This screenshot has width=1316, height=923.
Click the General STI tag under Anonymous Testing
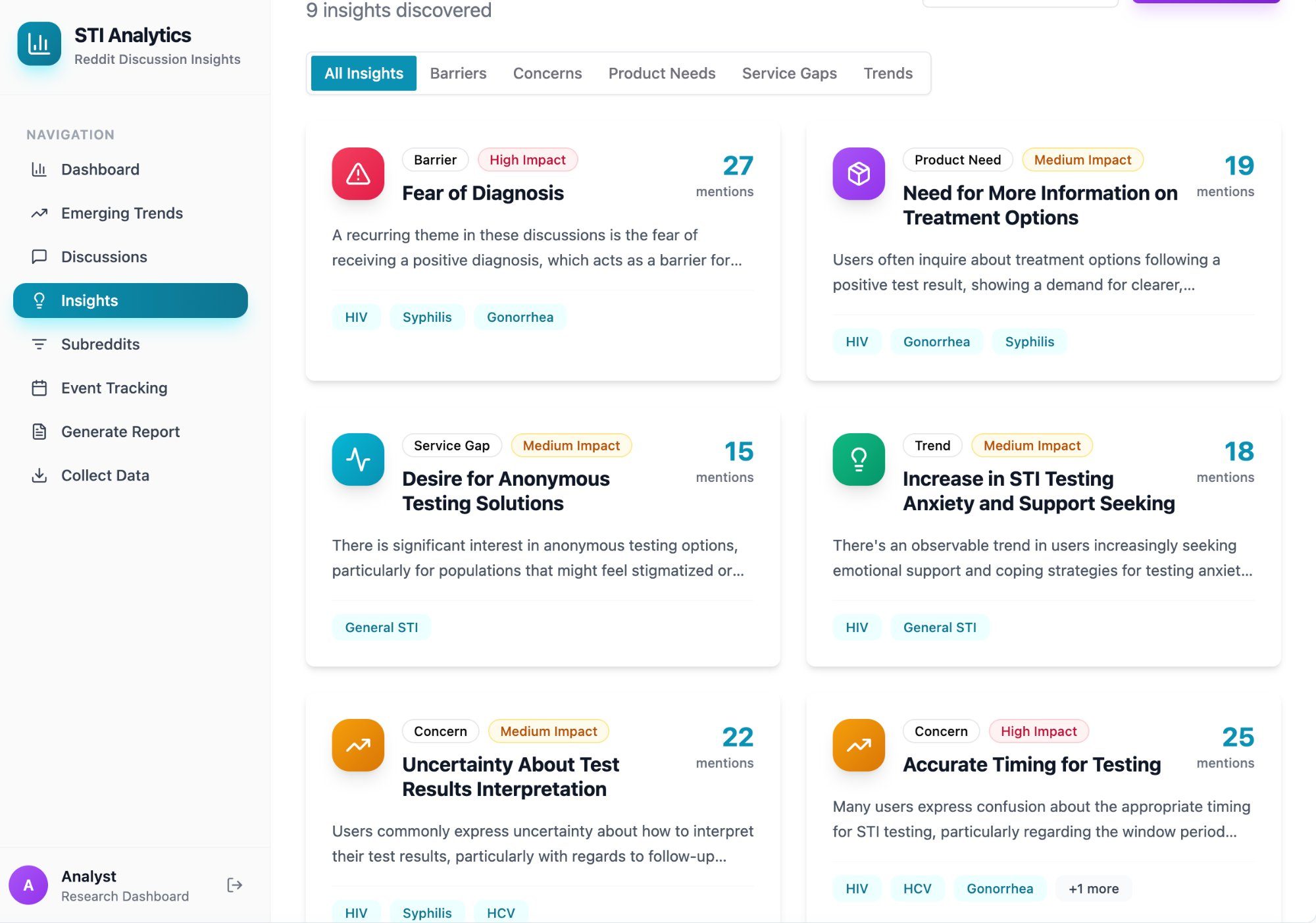click(x=381, y=627)
